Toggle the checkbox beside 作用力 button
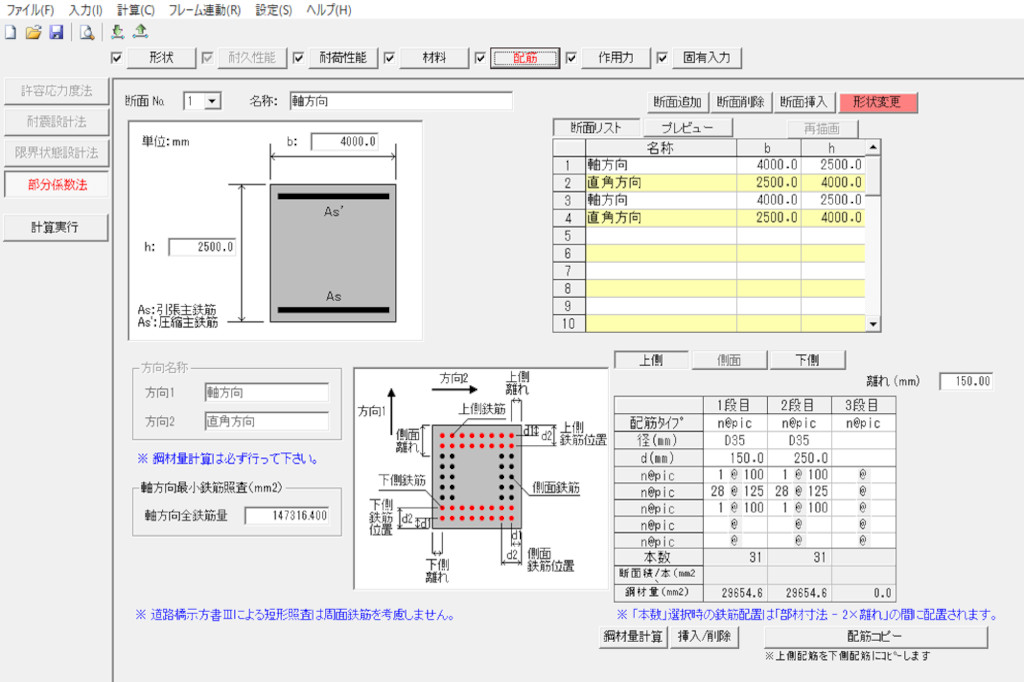 click(571, 58)
